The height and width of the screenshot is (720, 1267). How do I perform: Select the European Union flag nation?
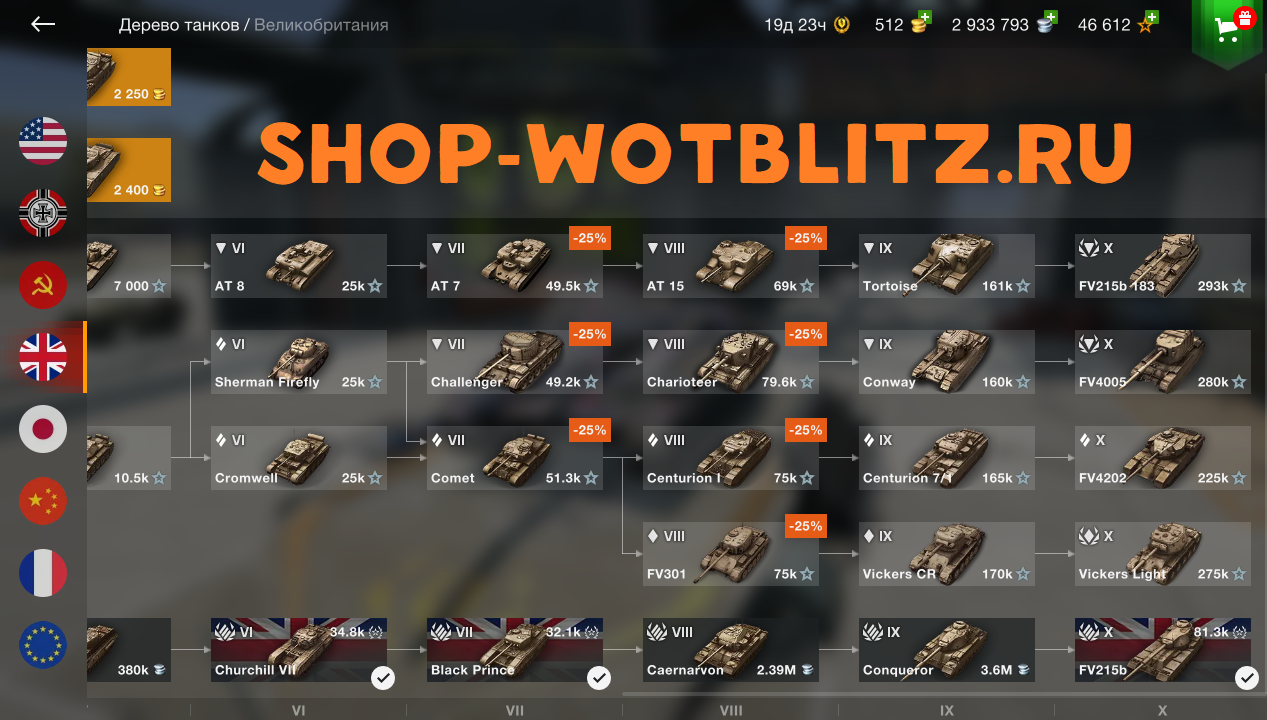[43, 645]
